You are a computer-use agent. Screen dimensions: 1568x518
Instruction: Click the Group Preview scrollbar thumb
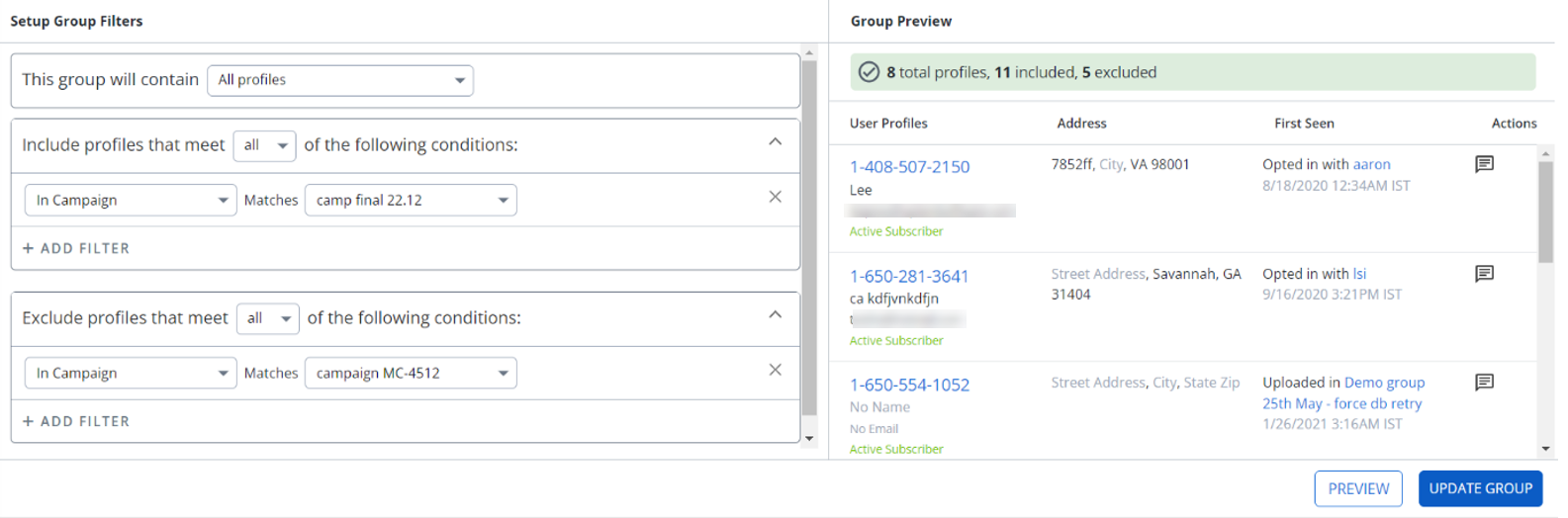click(x=1546, y=212)
